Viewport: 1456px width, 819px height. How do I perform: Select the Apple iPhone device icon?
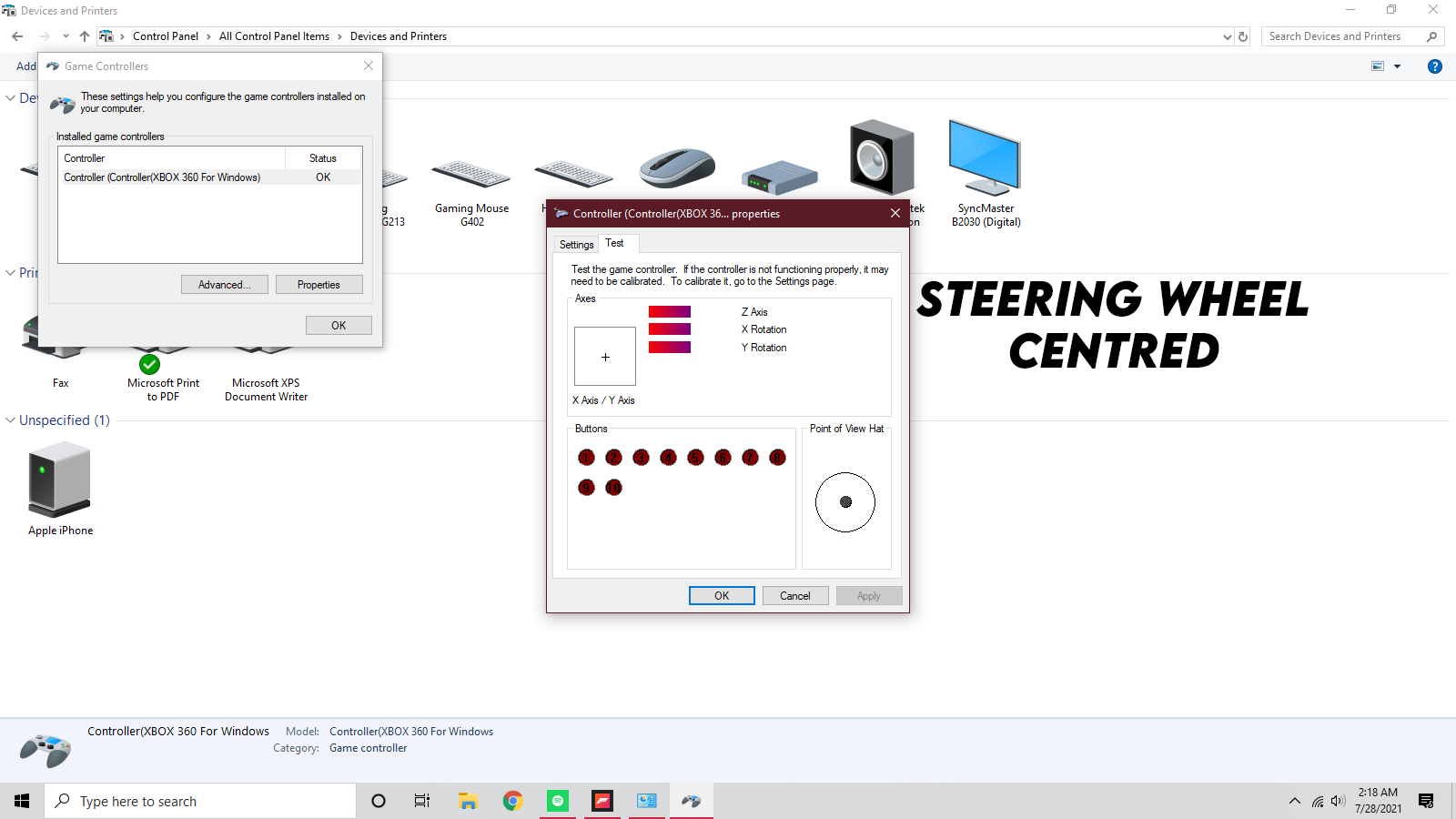(60, 480)
